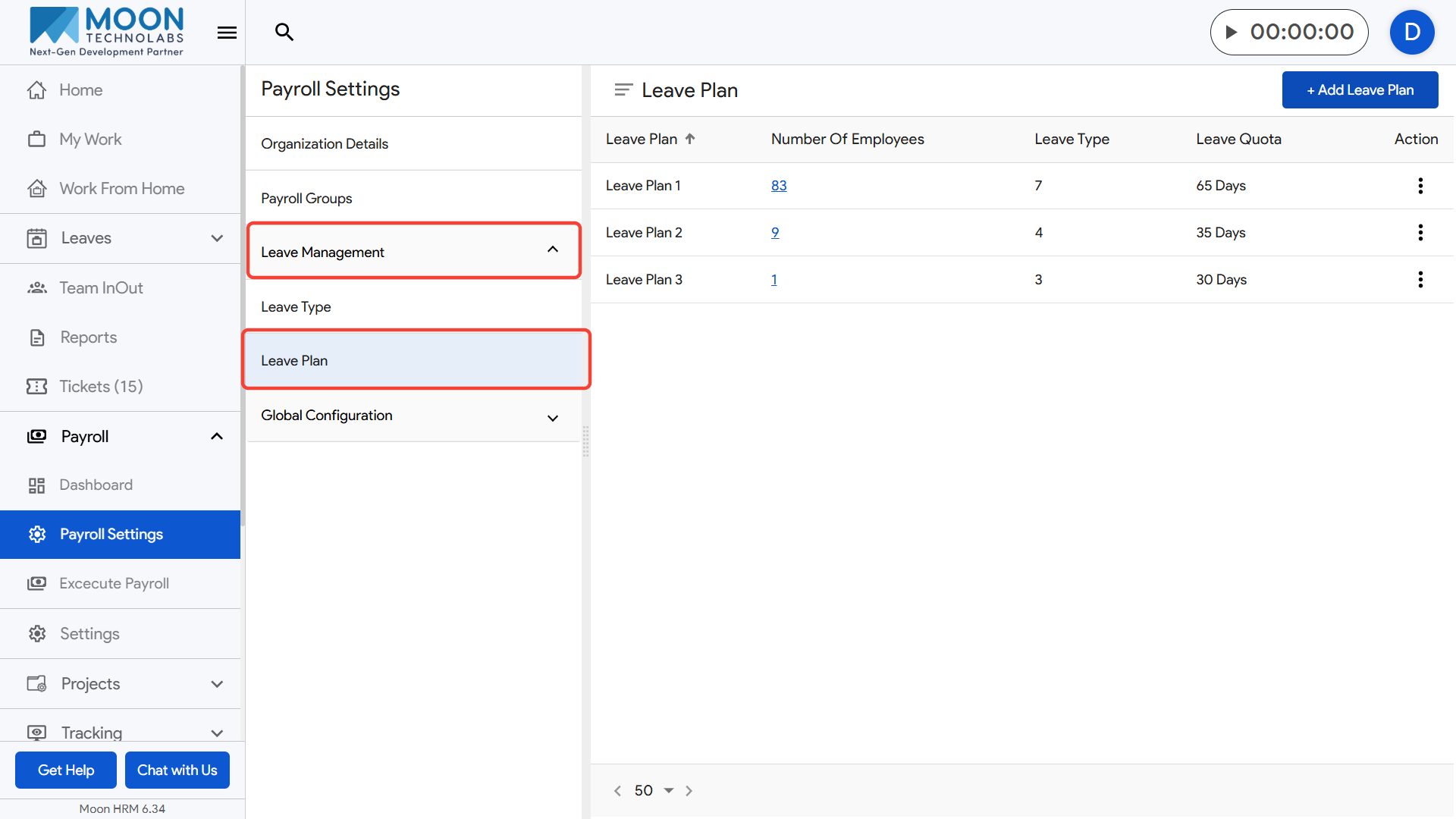Screen dimensions: 1456x819
Task: Open the search magnifier icon
Action: [x=284, y=32]
